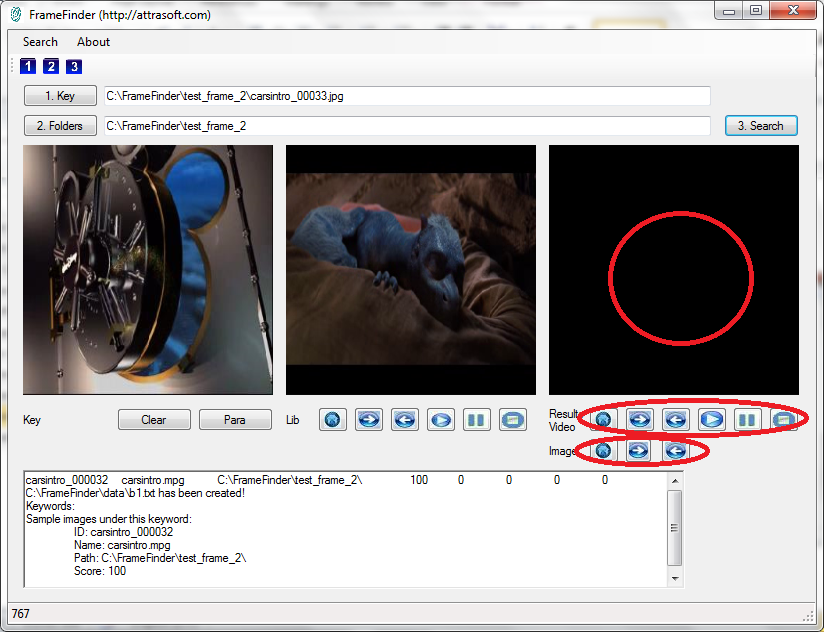Viewport: 824px width, 632px height.
Task: Play the Result Video
Action: click(712, 419)
